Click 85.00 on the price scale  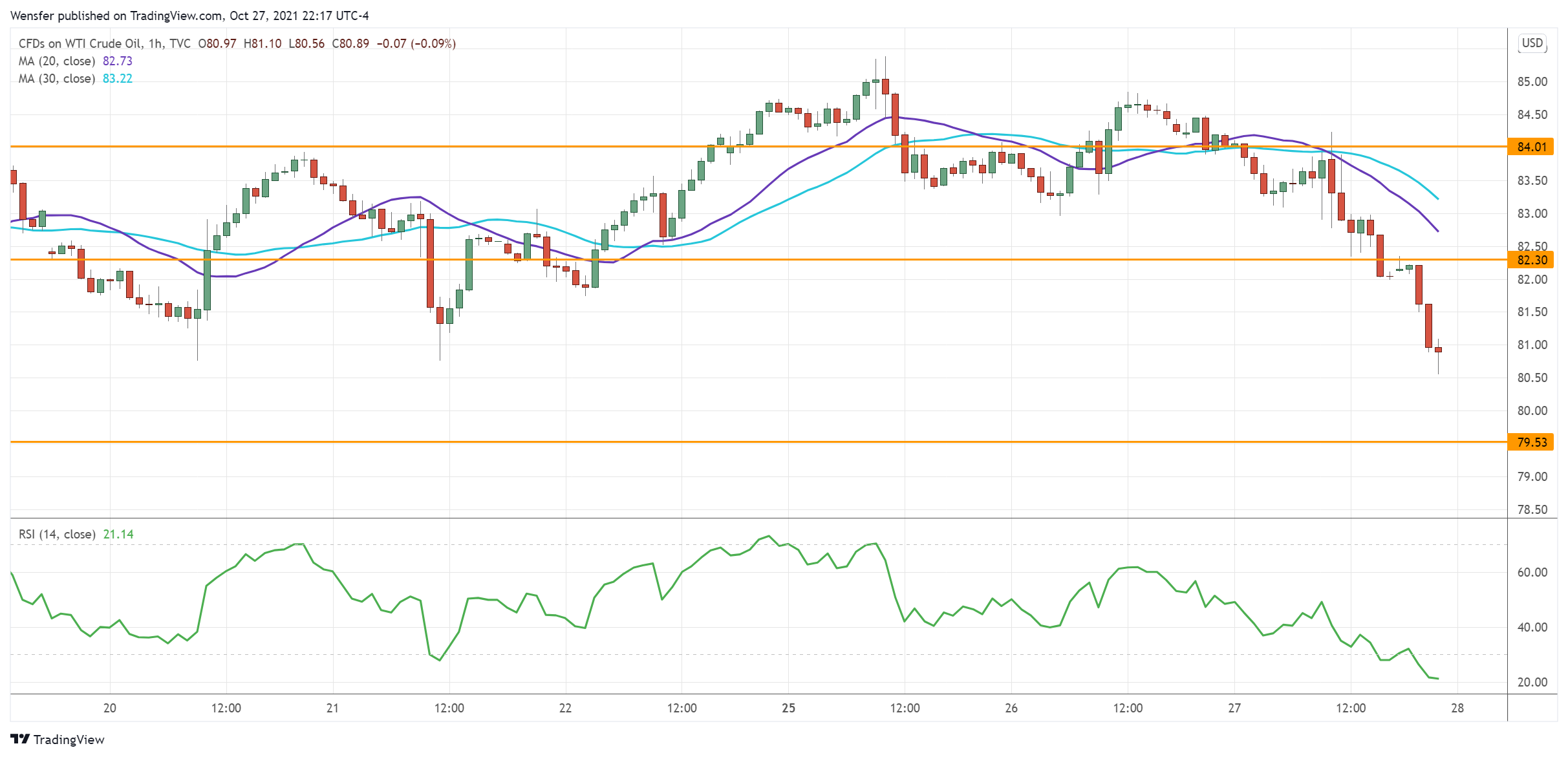[1532, 81]
